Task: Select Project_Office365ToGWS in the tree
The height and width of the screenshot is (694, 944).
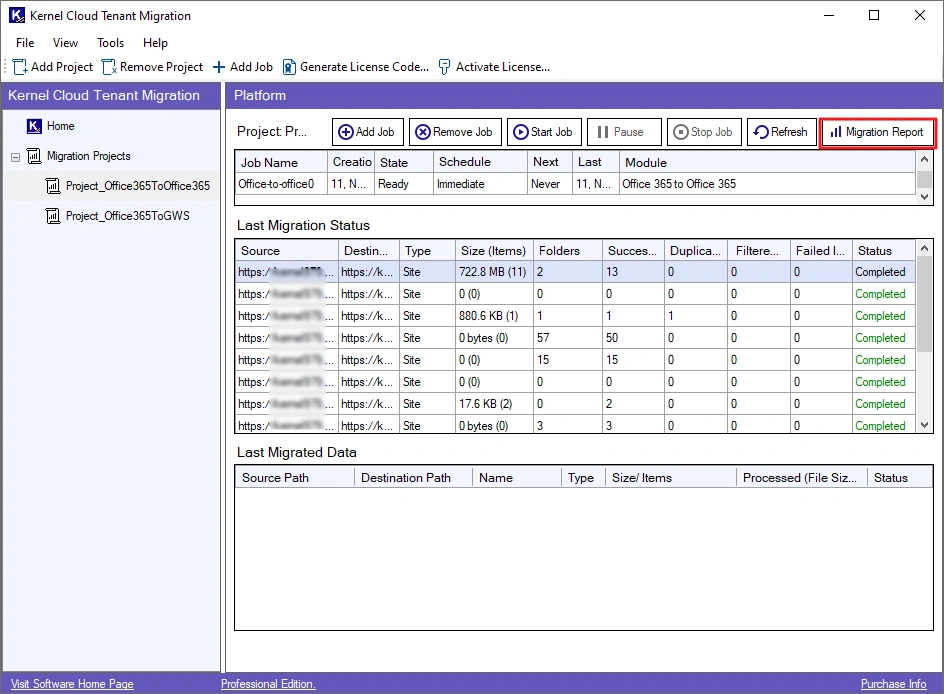Action: [x=127, y=216]
